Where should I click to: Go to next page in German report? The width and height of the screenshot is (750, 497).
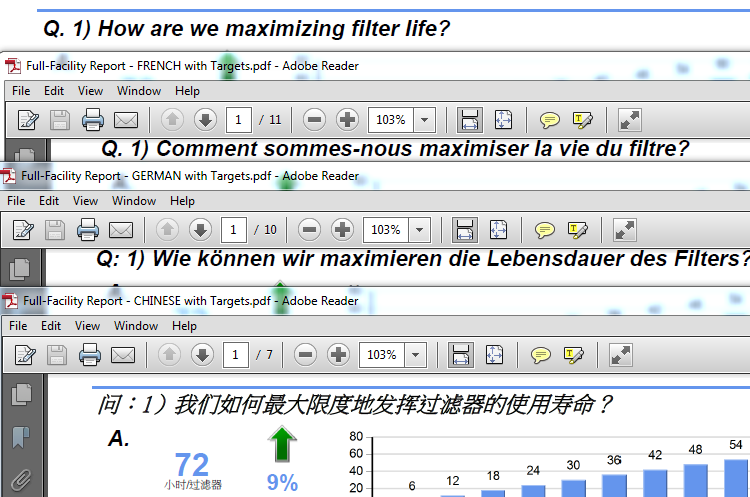(200, 230)
